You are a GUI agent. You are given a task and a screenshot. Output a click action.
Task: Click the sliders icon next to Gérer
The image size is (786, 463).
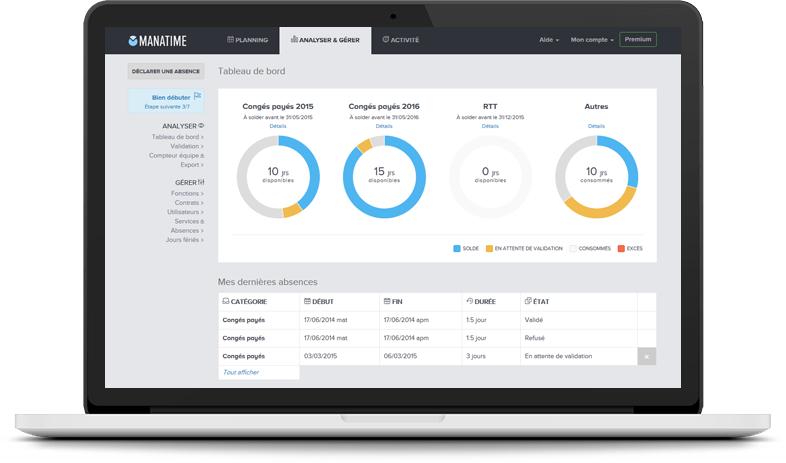pyautogui.click(x=201, y=182)
